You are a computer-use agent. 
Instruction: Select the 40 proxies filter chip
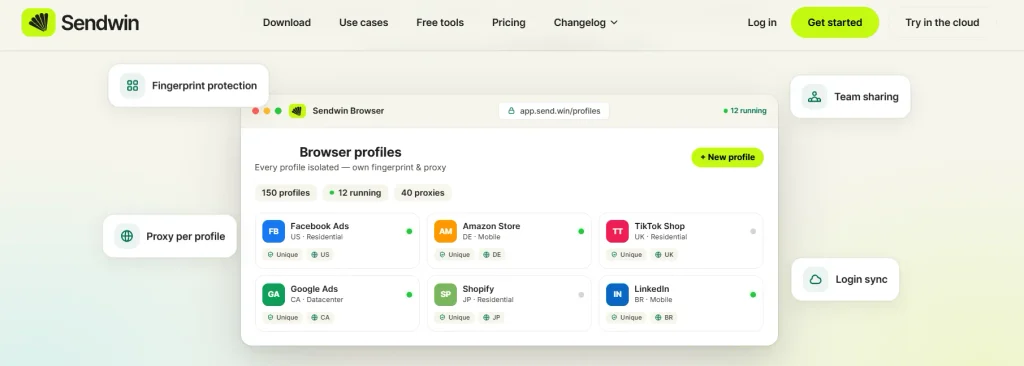tap(423, 193)
